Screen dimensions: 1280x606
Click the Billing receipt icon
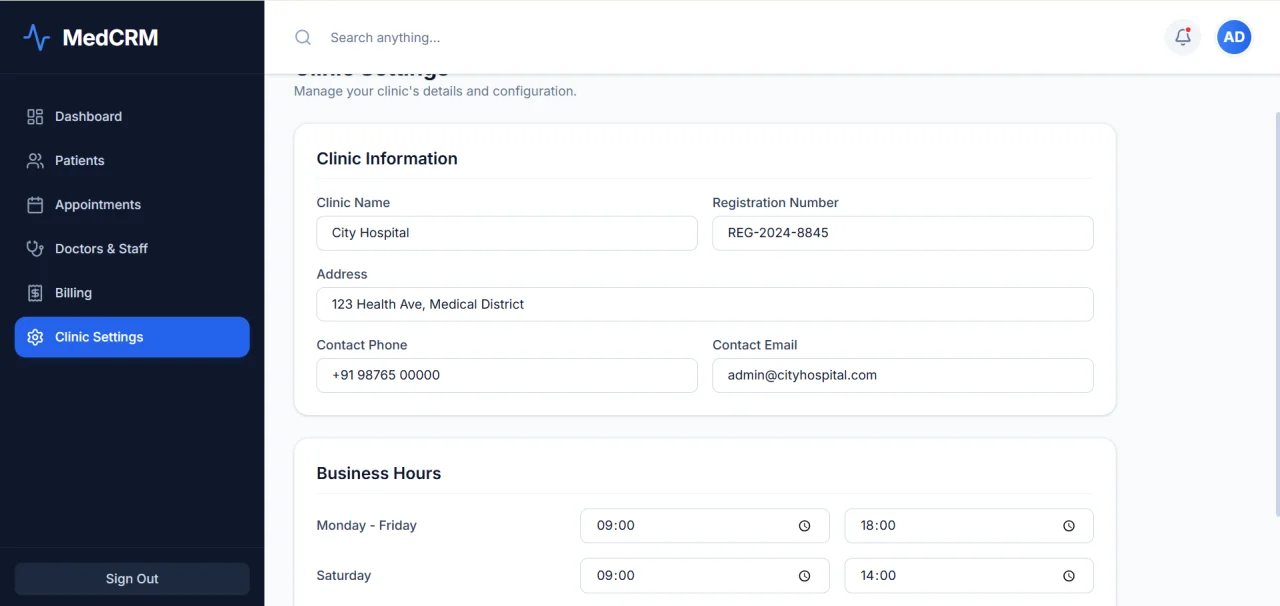pos(35,293)
